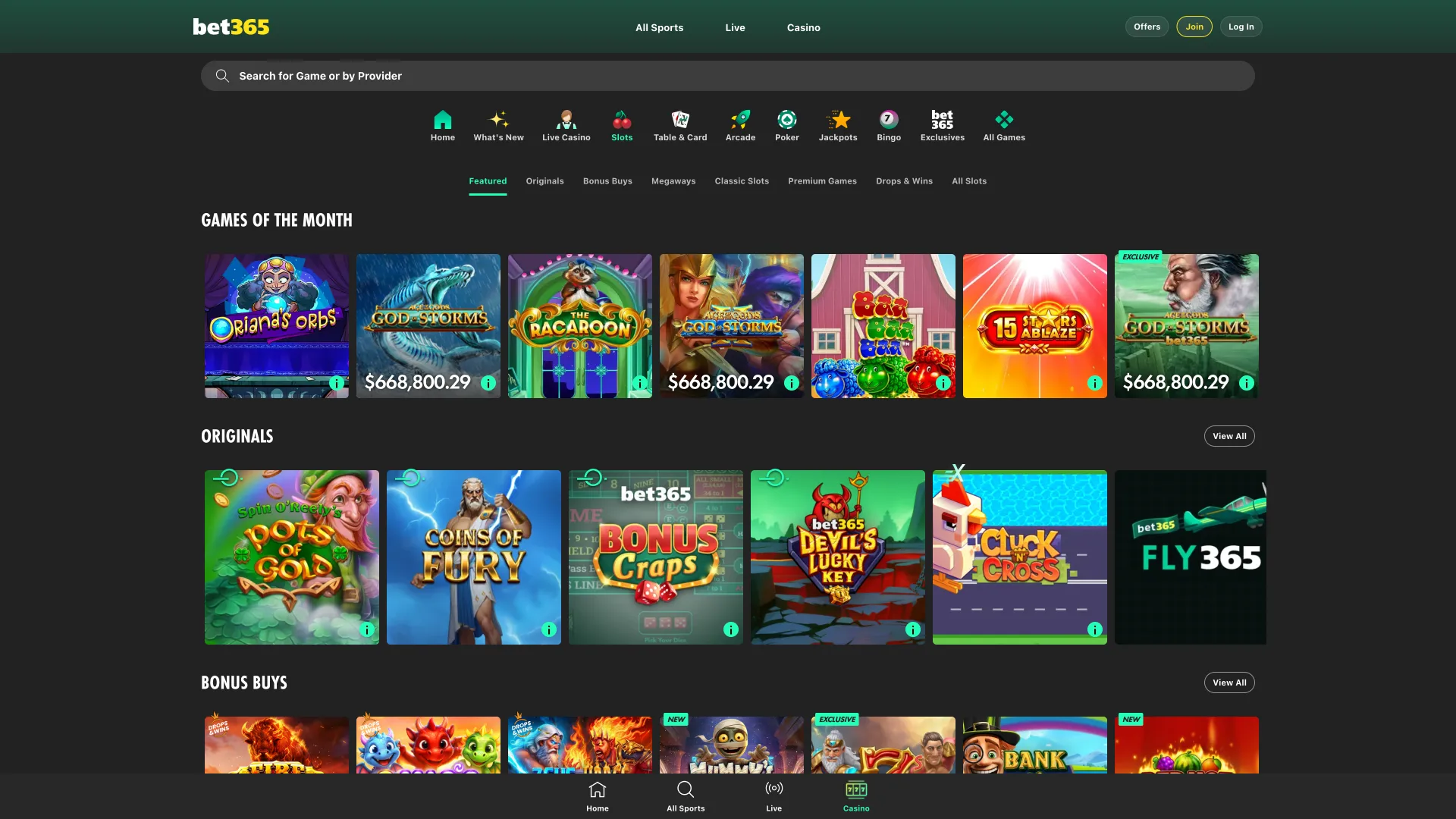
Task: Open Spin O'Reely's Pots of Gold
Action: [292, 557]
